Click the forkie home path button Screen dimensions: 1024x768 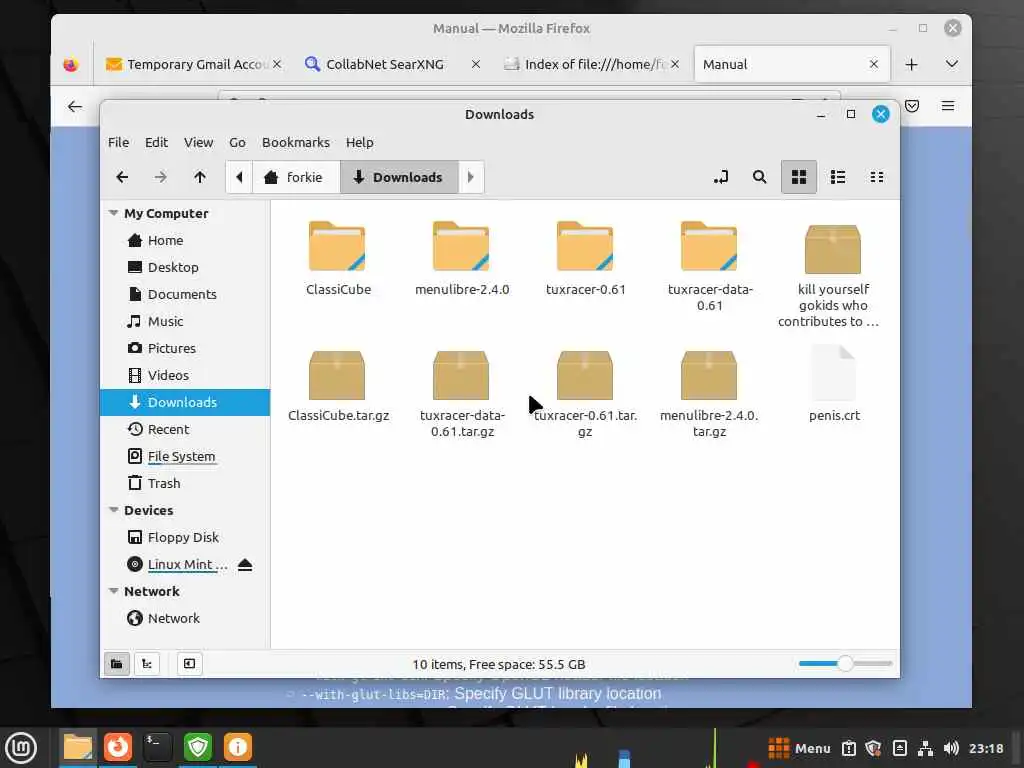point(296,177)
